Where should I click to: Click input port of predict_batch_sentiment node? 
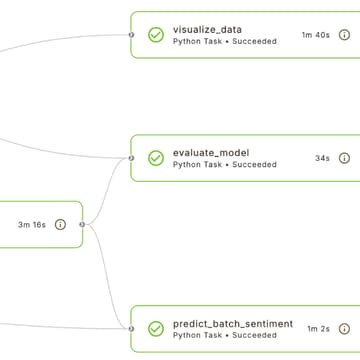click(x=131, y=329)
